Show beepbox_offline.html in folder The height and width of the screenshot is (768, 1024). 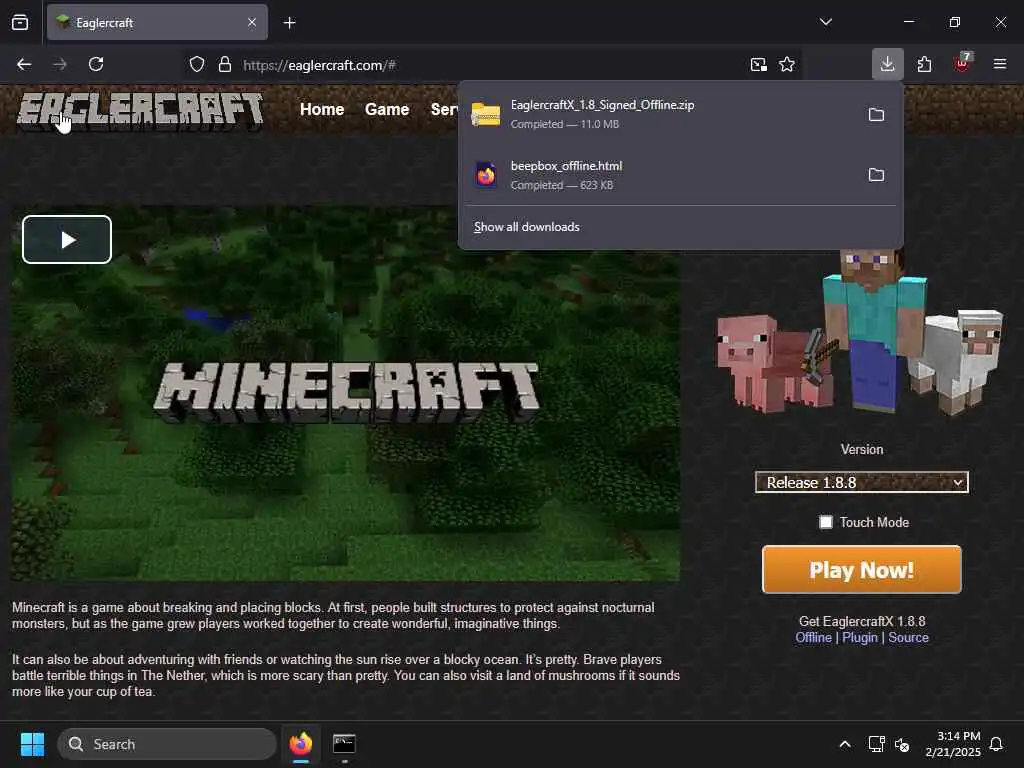[876, 175]
